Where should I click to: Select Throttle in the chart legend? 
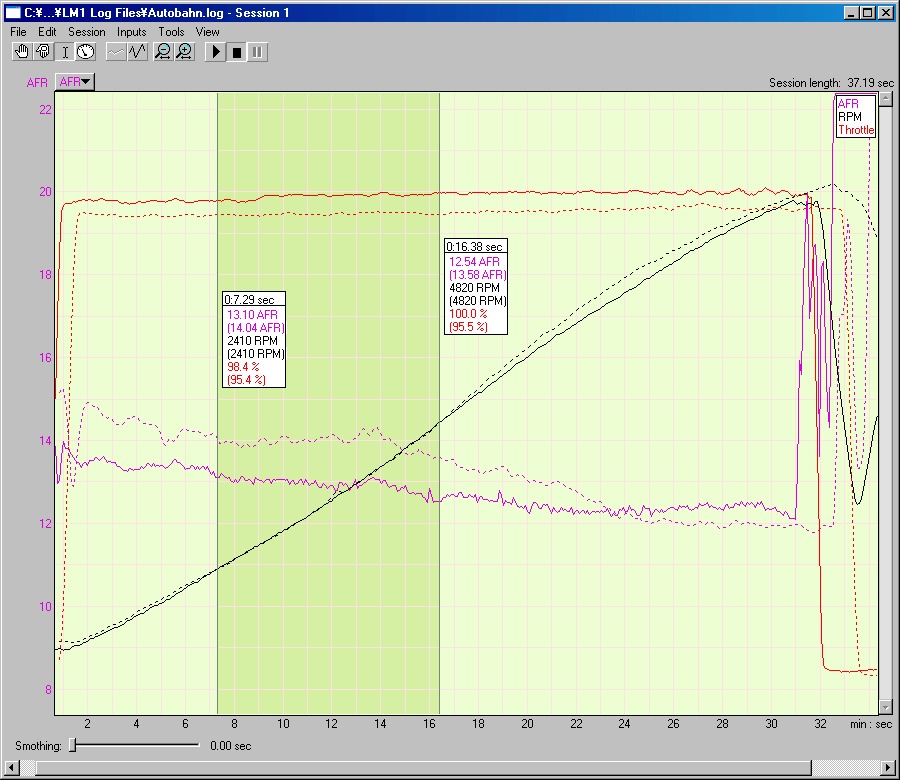coord(856,130)
